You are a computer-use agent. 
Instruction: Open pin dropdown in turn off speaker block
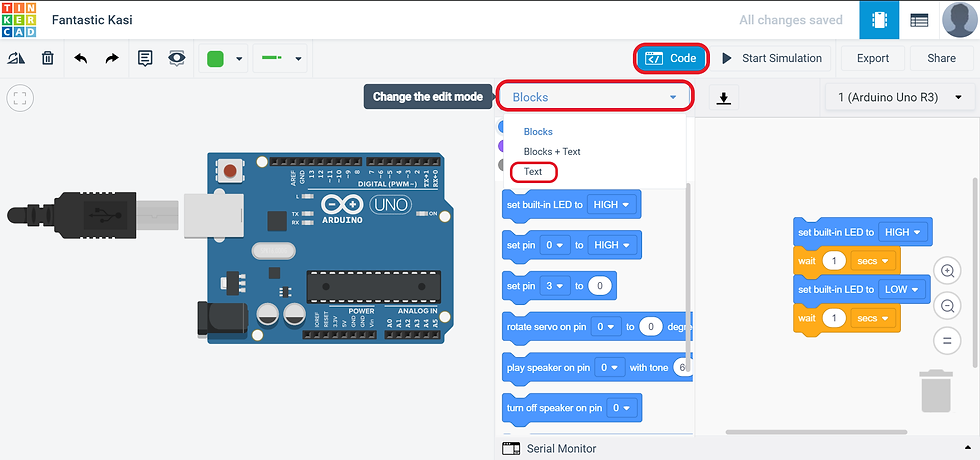(622, 408)
